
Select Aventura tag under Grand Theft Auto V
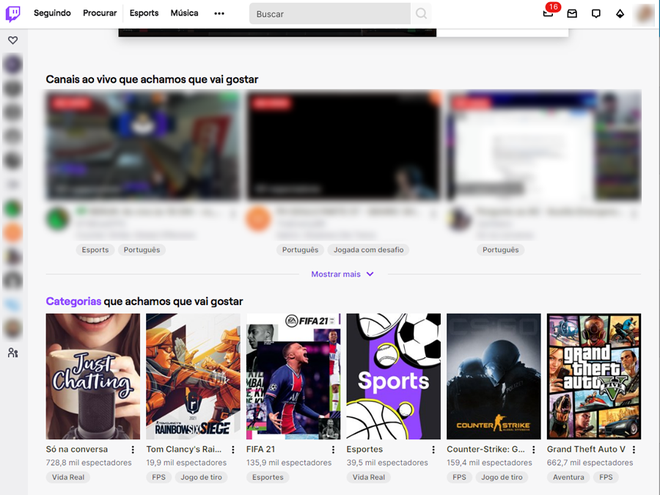pos(568,477)
